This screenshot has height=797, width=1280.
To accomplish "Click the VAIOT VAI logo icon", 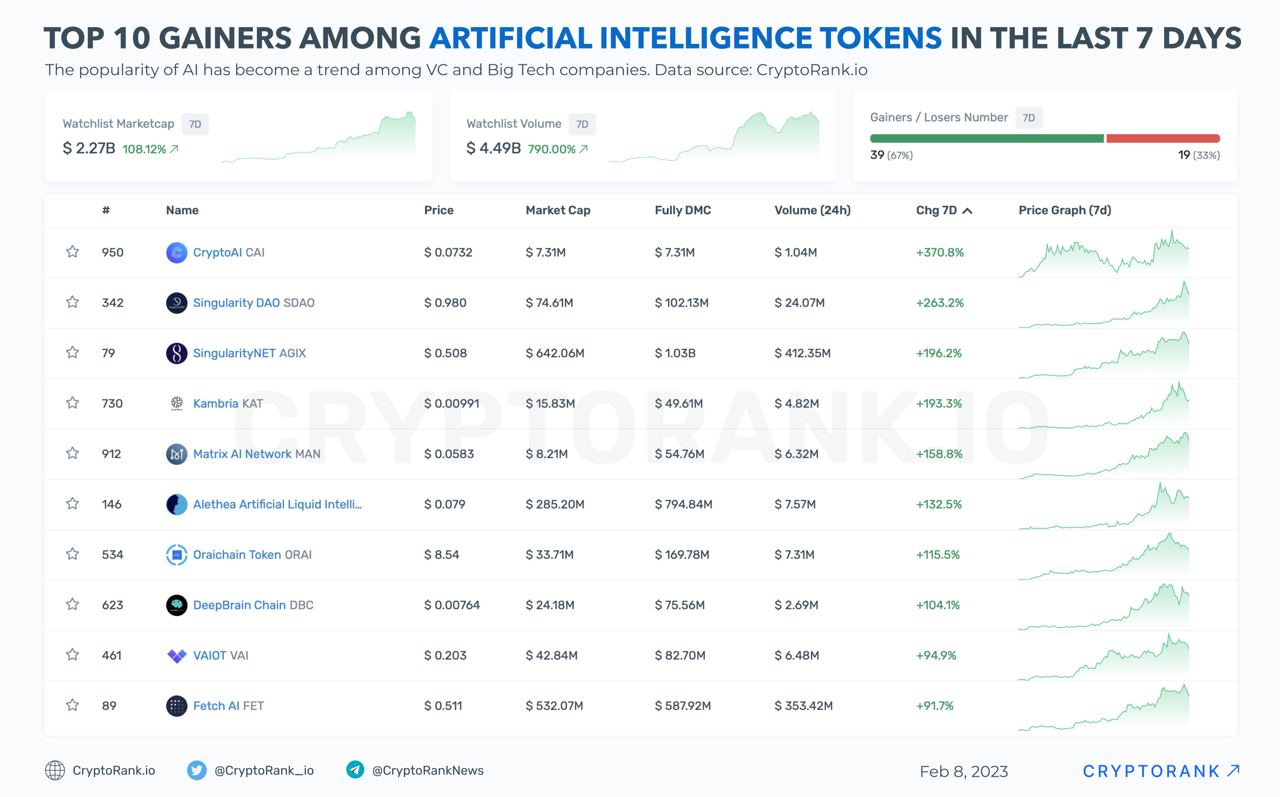I will (176, 656).
